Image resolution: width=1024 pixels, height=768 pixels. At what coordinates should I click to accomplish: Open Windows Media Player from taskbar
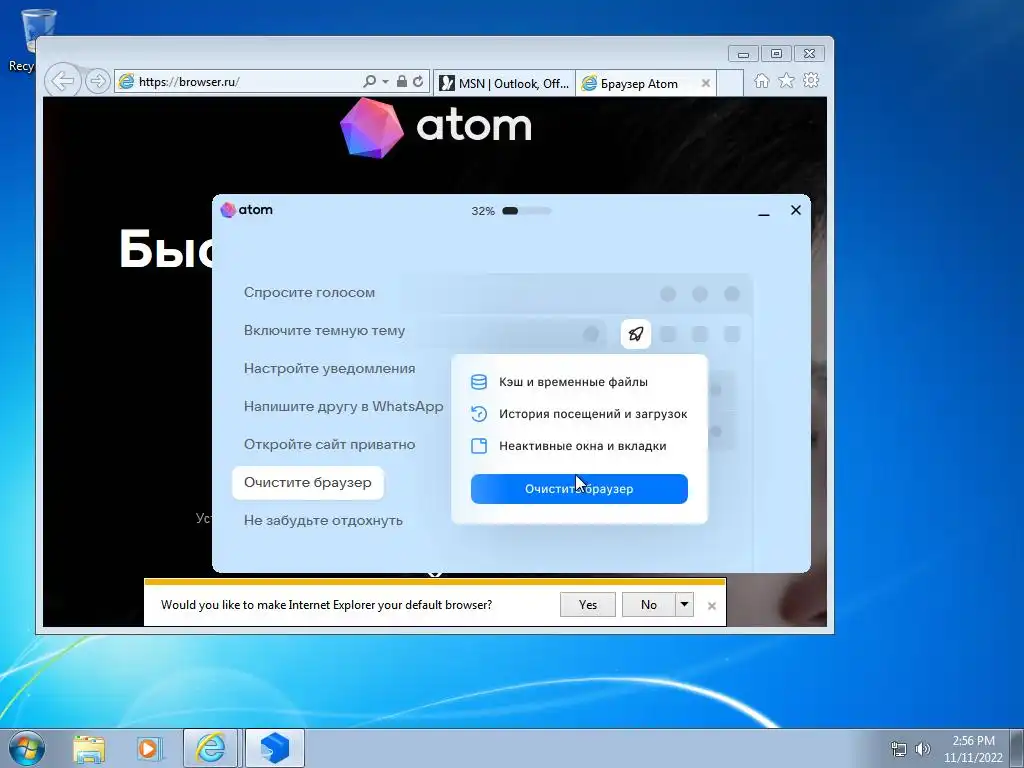(x=149, y=749)
